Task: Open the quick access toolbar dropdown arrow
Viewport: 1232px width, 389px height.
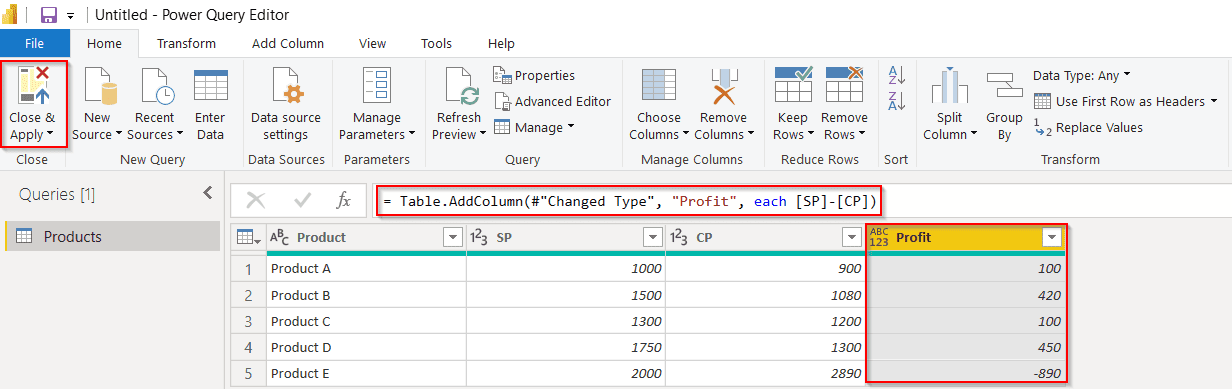Action: pyautogui.click(x=71, y=16)
